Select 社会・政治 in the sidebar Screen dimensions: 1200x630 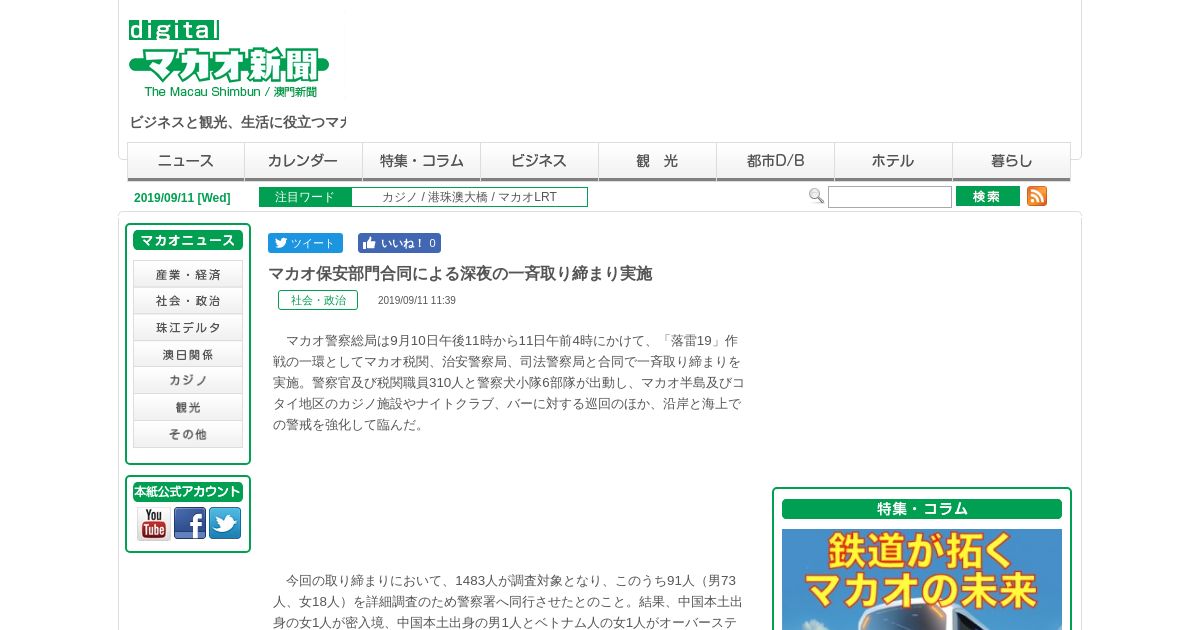coord(188,301)
